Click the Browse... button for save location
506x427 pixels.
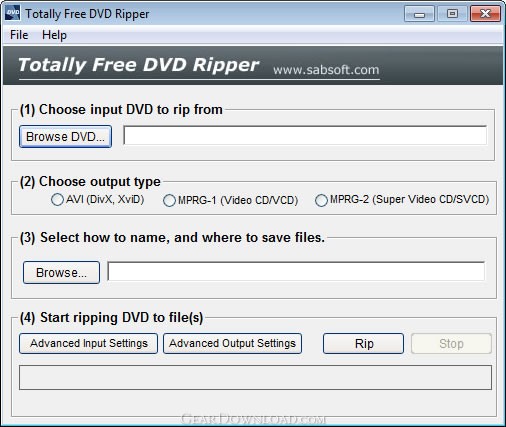click(61, 273)
